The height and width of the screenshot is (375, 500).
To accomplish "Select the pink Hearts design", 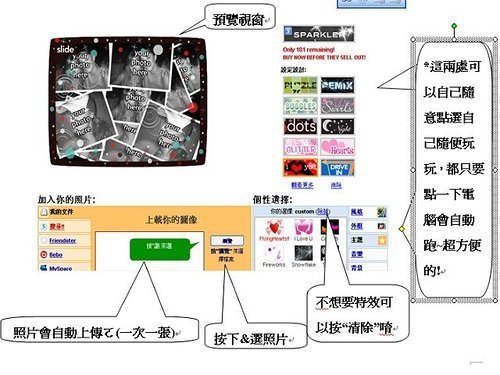I will [337, 147].
